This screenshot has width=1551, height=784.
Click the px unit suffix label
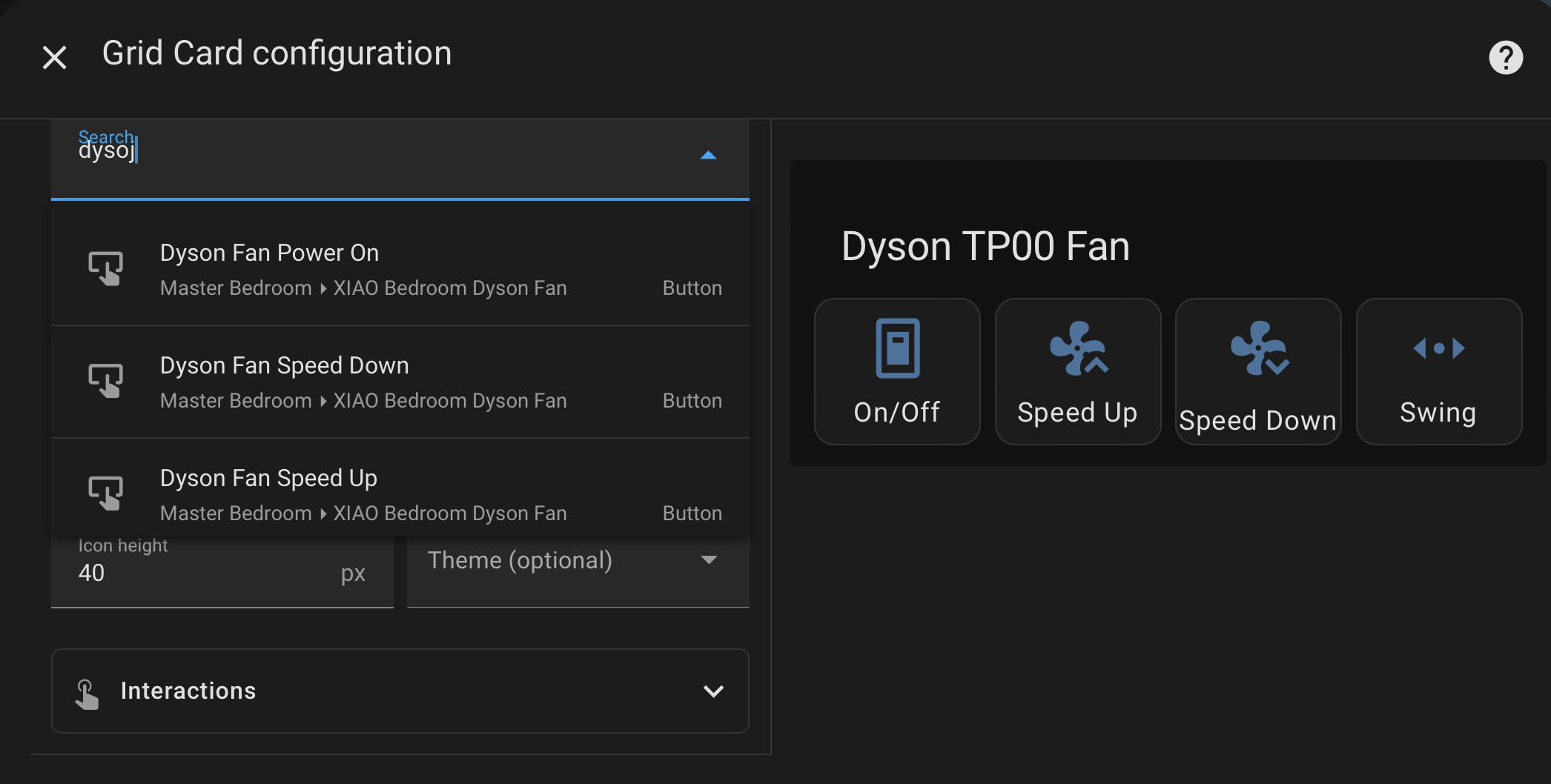click(353, 574)
